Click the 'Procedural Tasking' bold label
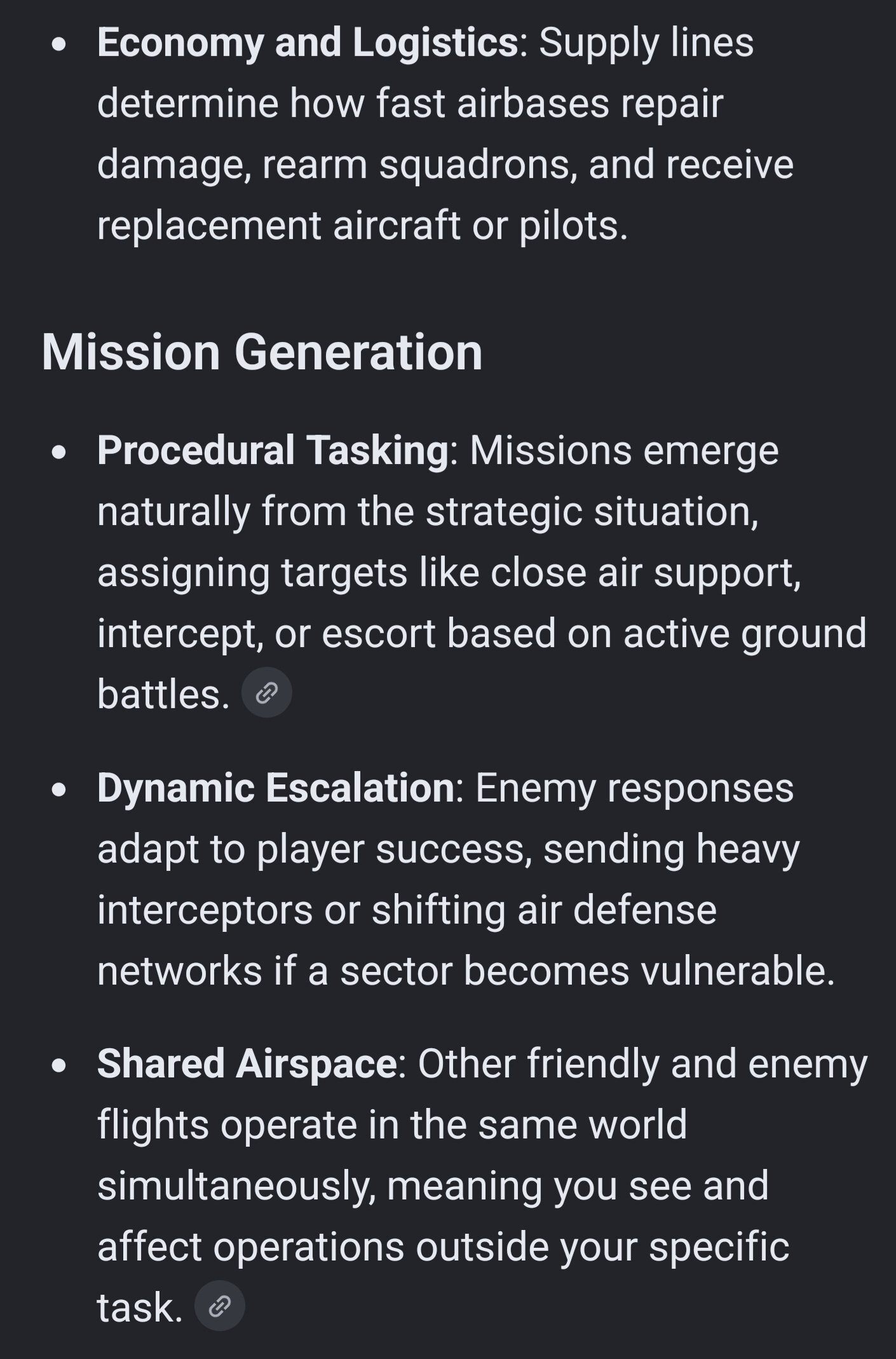Viewport: 896px width, 1359px height. click(x=273, y=450)
